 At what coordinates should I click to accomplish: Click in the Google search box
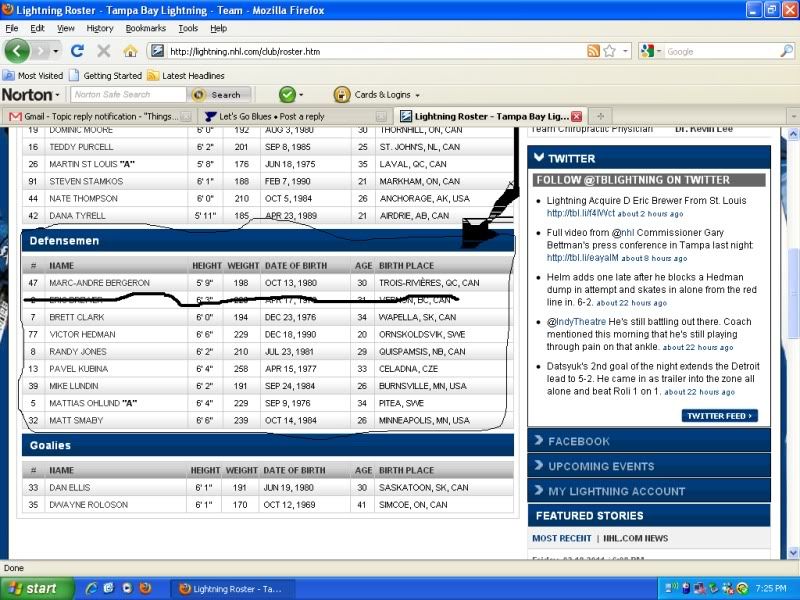pos(722,51)
